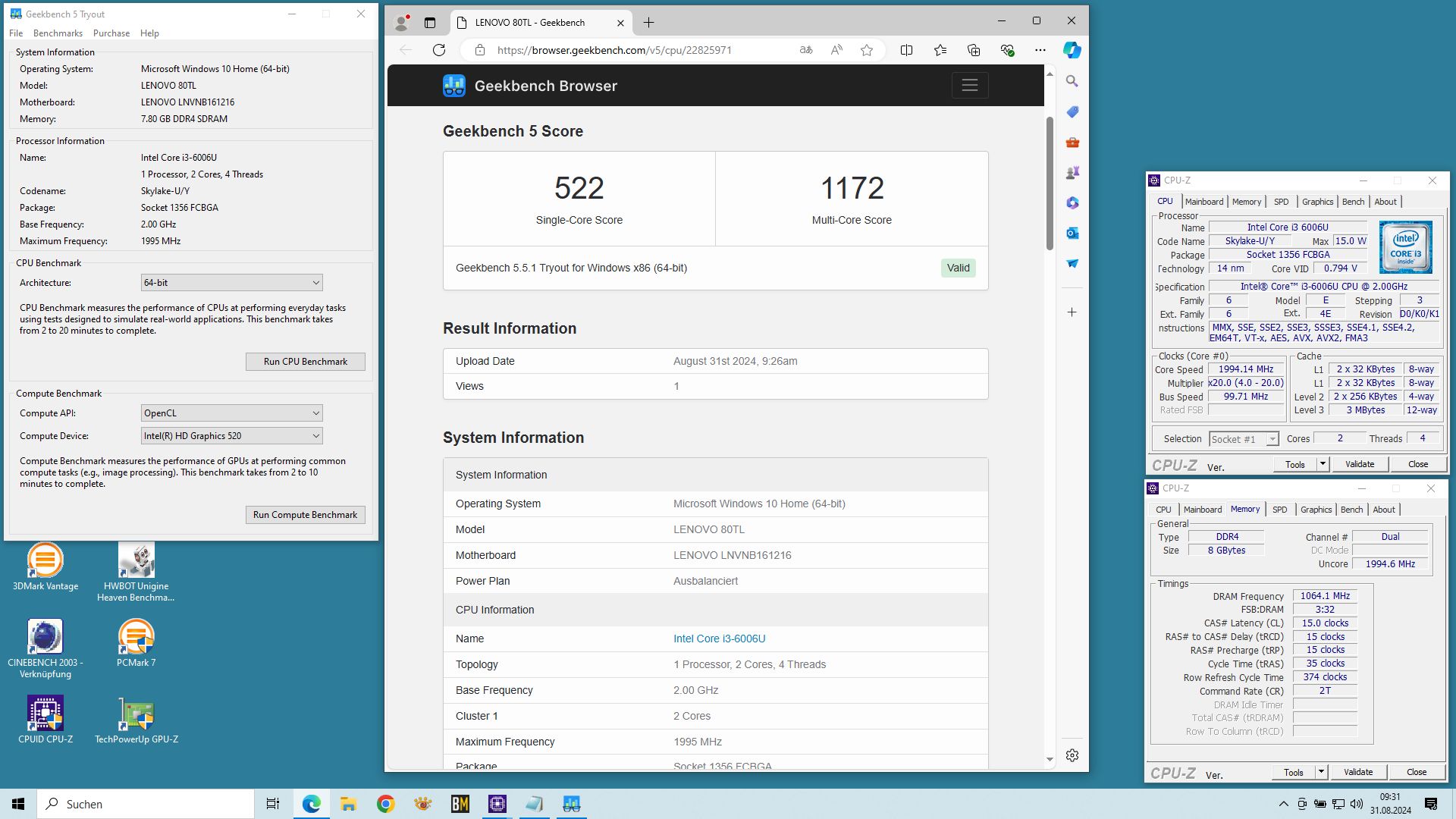Open Compute Device dropdown
The width and height of the screenshot is (1456, 819).
coord(231,436)
